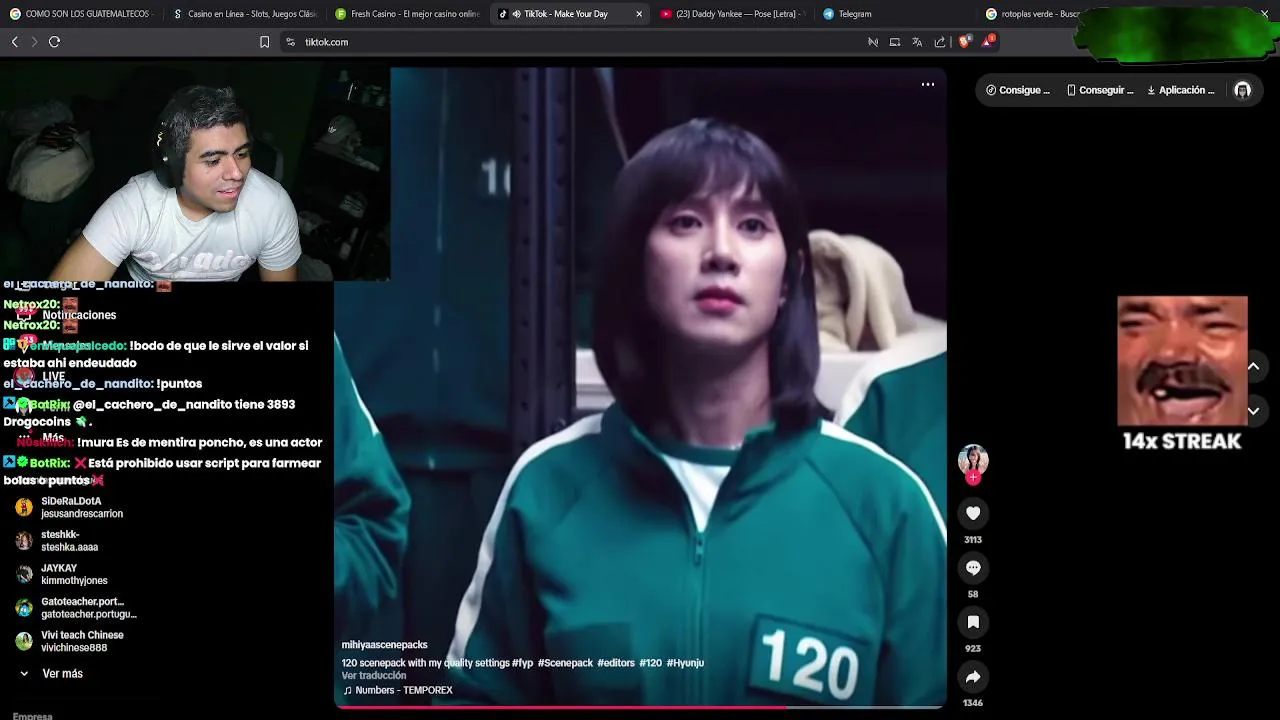Open the video three-dot options menu
Screen dimensions: 1280x720
(928, 85)
